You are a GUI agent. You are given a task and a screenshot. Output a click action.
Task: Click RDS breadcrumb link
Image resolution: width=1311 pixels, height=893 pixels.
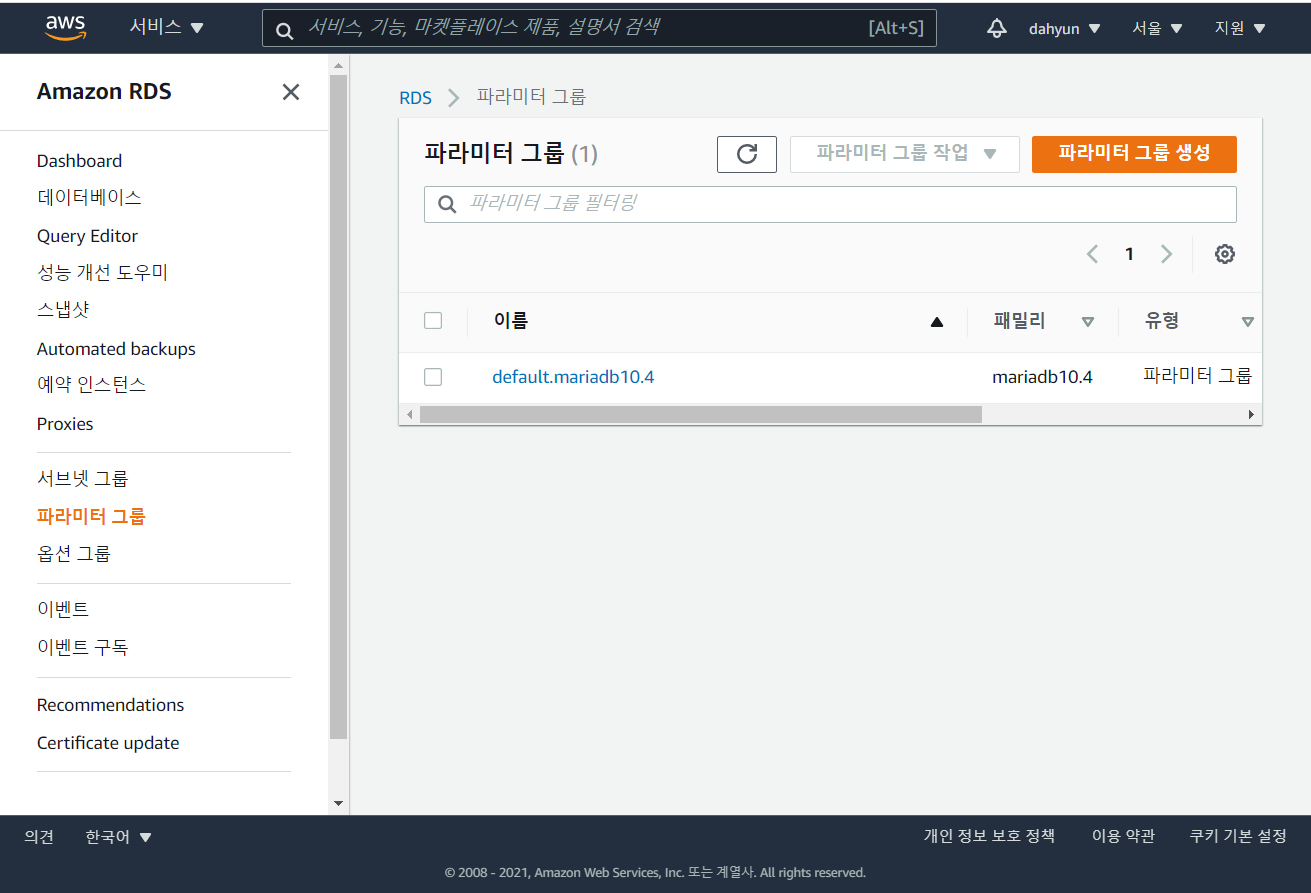pyautogui.click(x=415, y=97)
